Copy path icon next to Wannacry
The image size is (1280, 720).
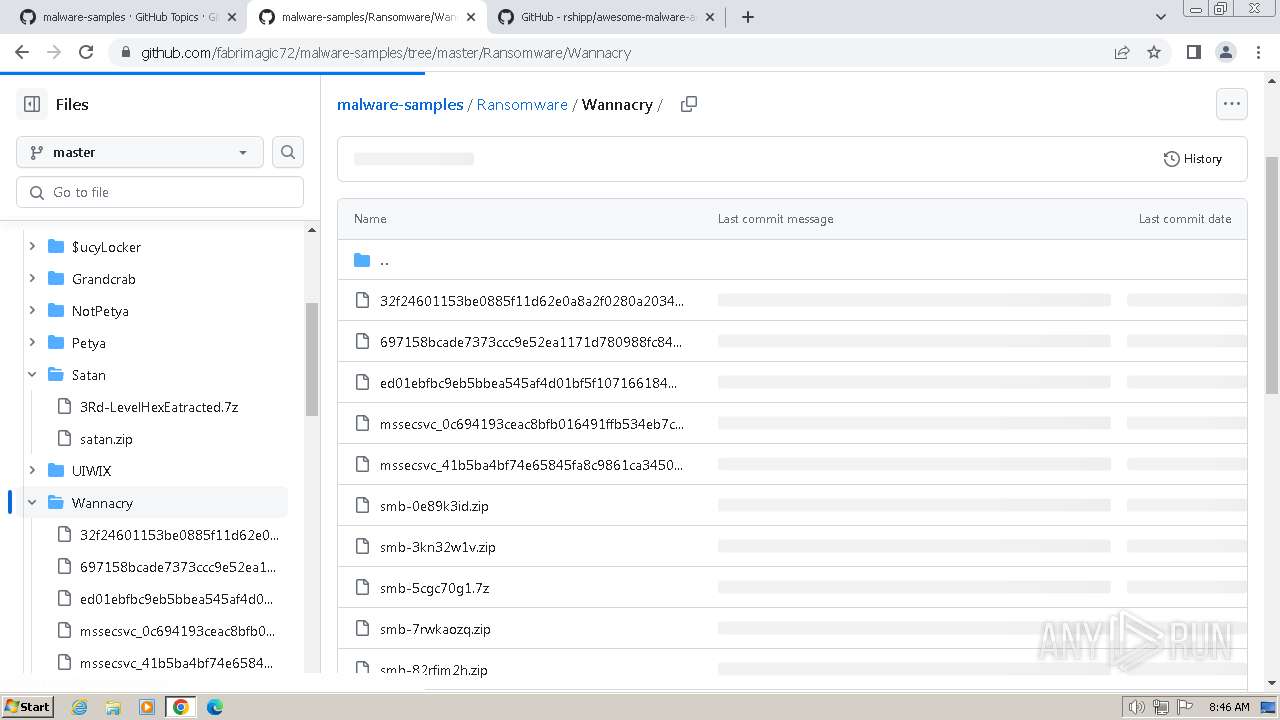point(689,104)
